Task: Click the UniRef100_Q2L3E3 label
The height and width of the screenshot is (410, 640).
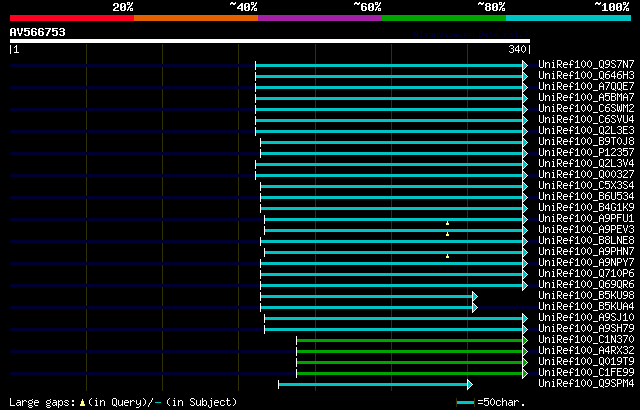Action: [x=586, y=131]
